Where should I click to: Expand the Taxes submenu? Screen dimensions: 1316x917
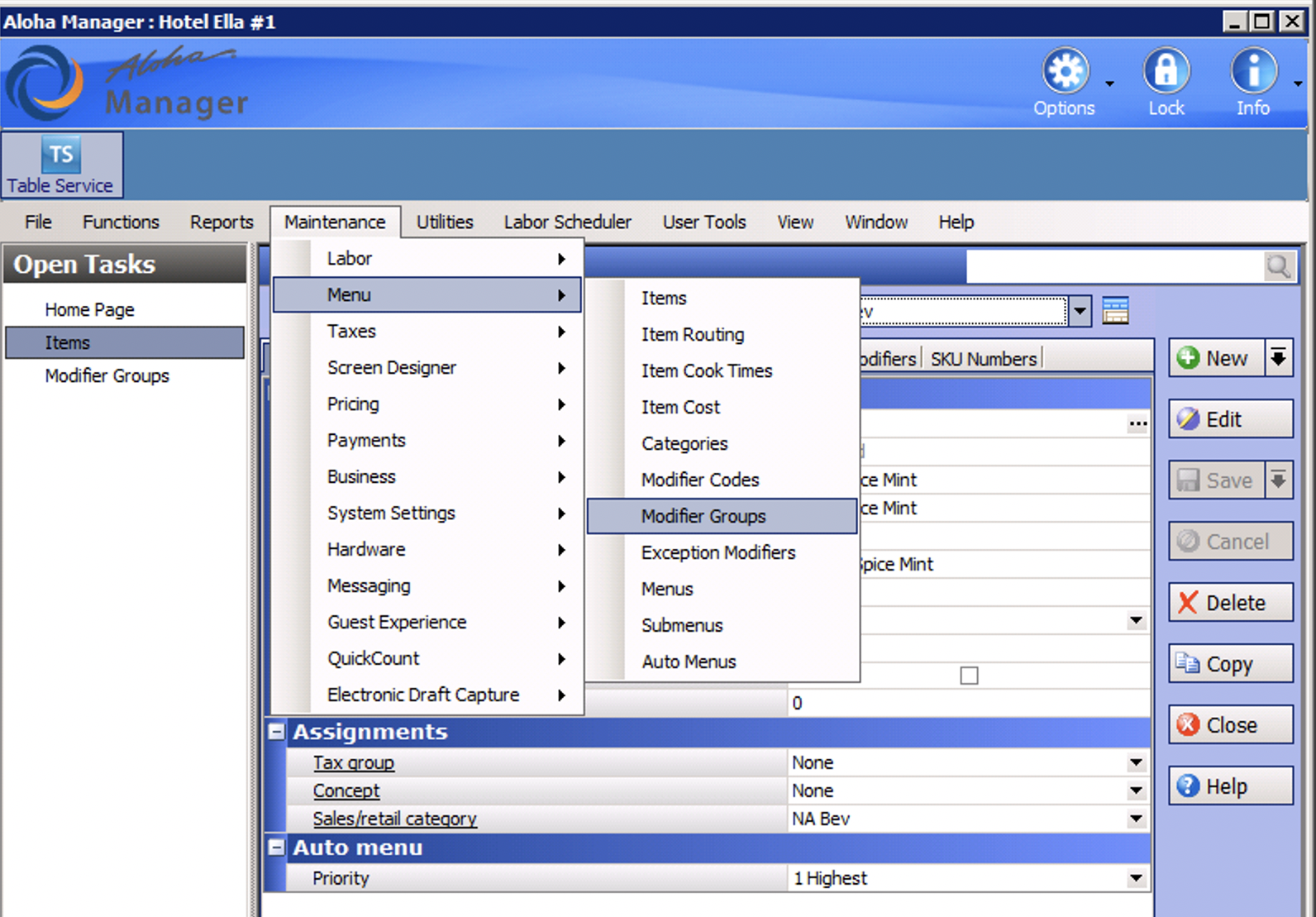click(x=427, y=332)
